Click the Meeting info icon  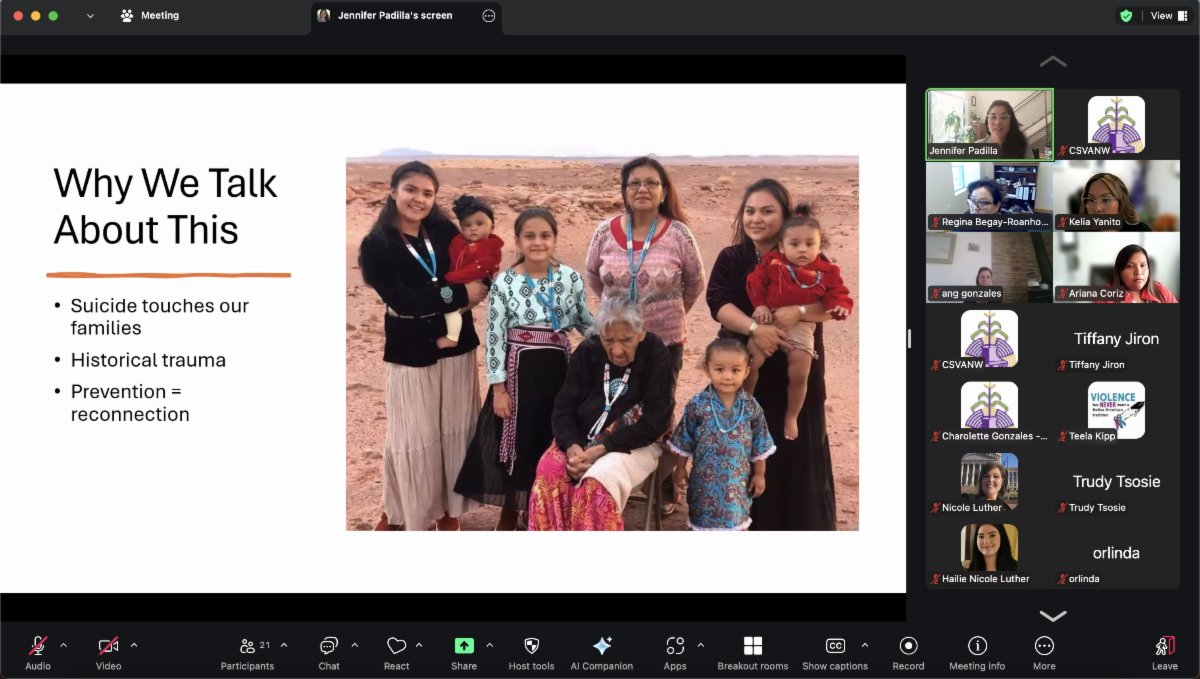[977, 646]
